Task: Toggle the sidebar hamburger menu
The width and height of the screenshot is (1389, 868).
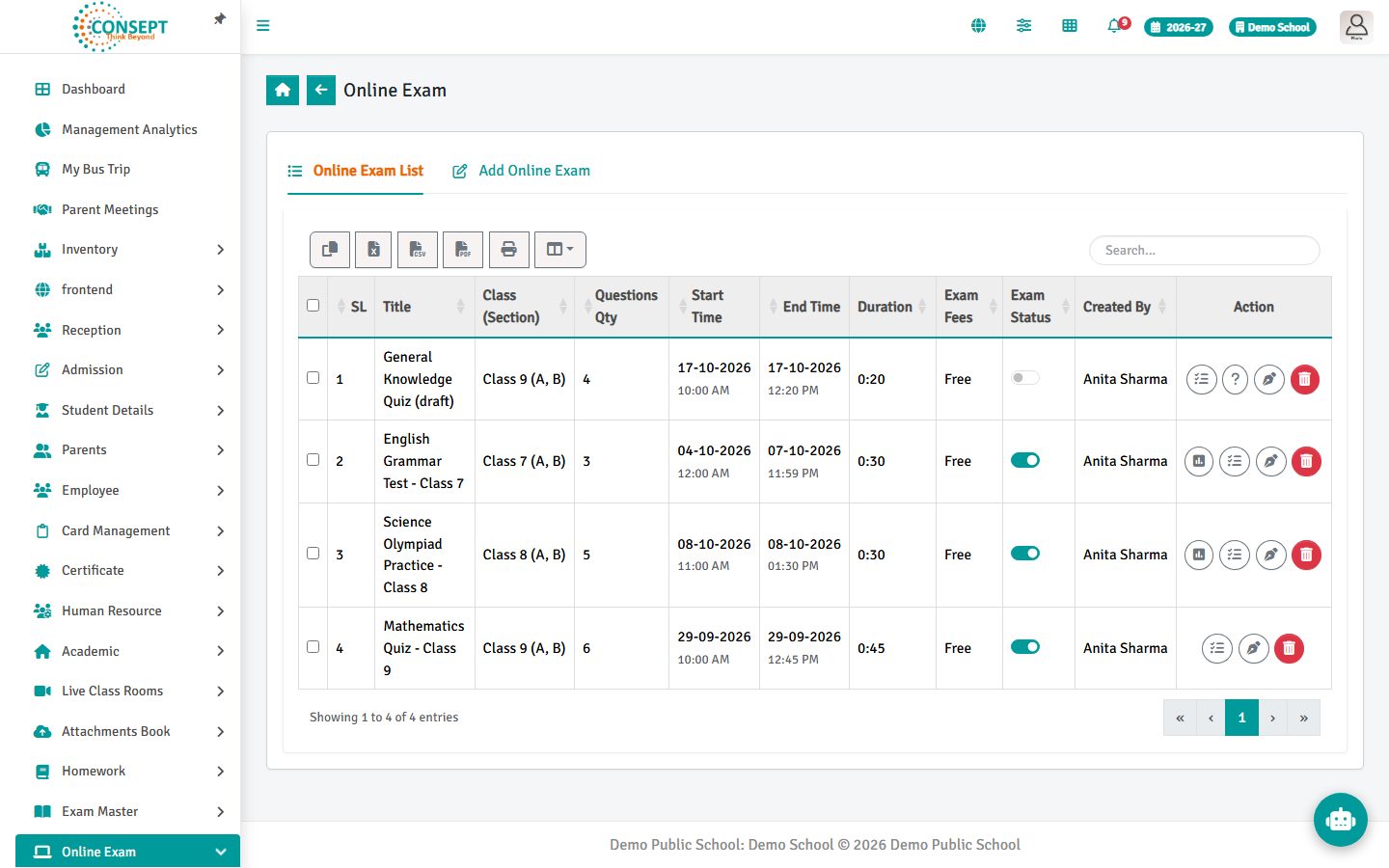Action: click(262, 26)
